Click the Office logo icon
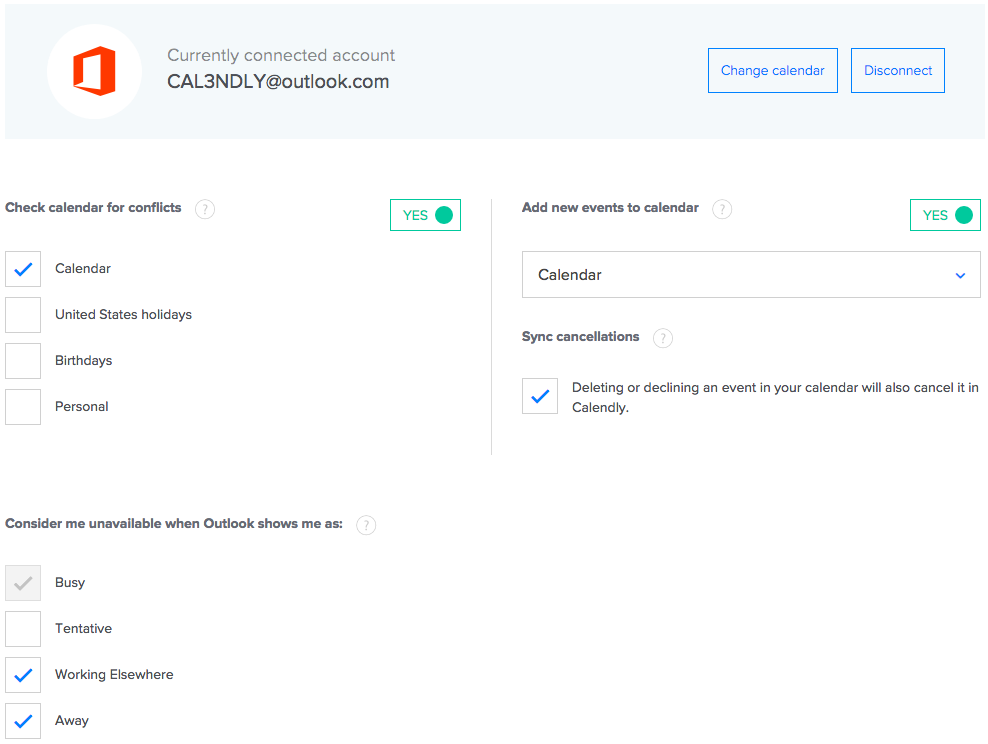 95,71
